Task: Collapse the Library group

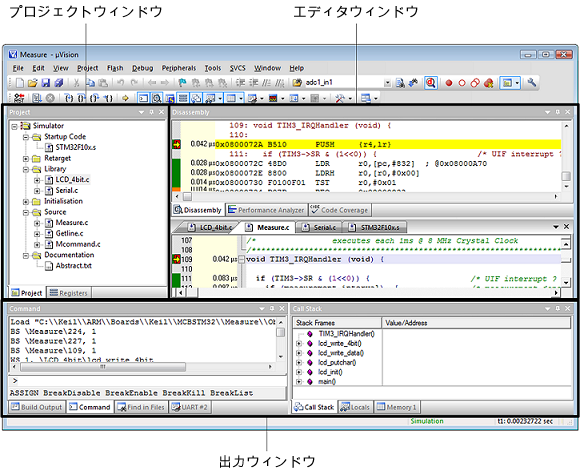Action: [26, 170]
